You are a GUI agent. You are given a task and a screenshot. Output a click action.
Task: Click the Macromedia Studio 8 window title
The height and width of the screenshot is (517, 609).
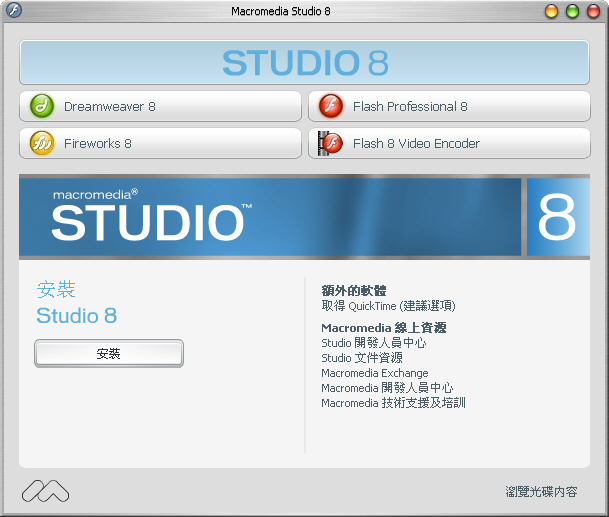point(281,11)
